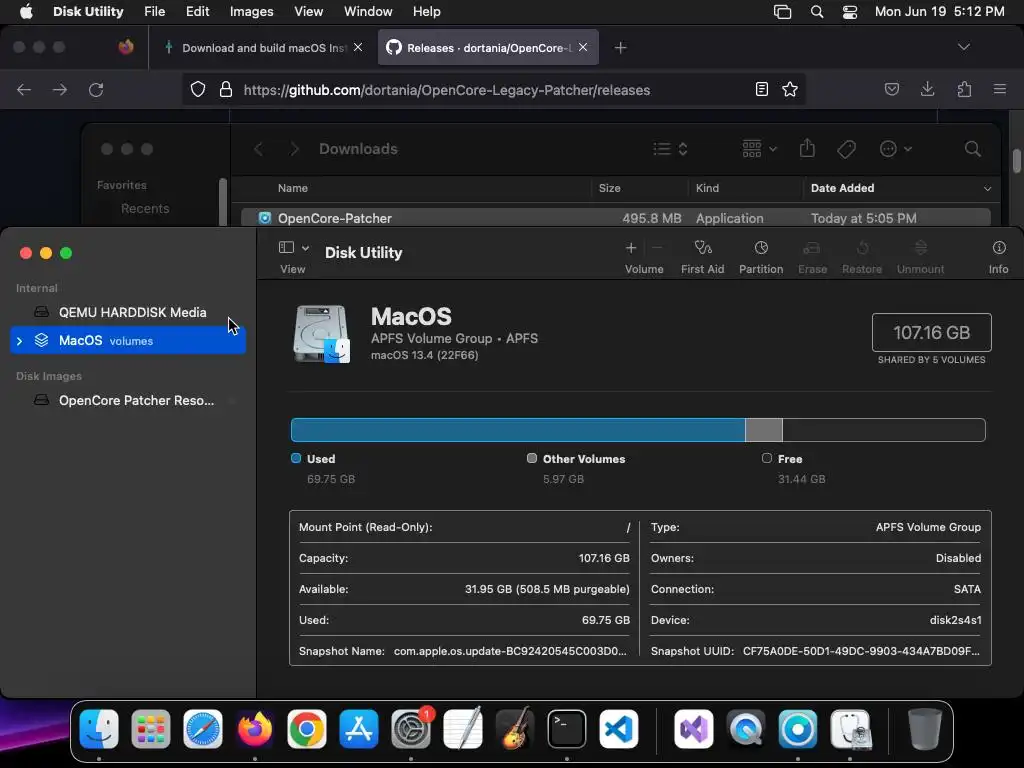
Task: Open Finder from the Dock
Action: (x=99, y=729)
